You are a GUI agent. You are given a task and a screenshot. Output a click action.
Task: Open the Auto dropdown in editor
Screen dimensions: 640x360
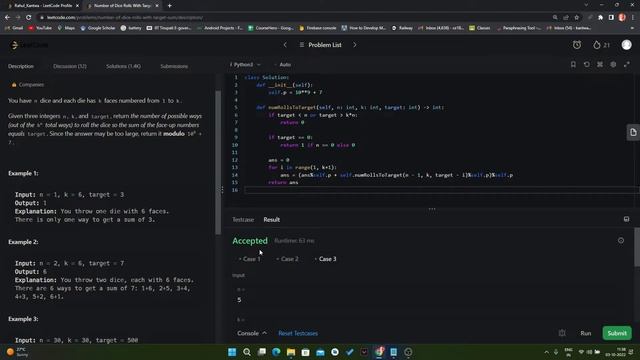pyautogui.click(x=282, y=64)
